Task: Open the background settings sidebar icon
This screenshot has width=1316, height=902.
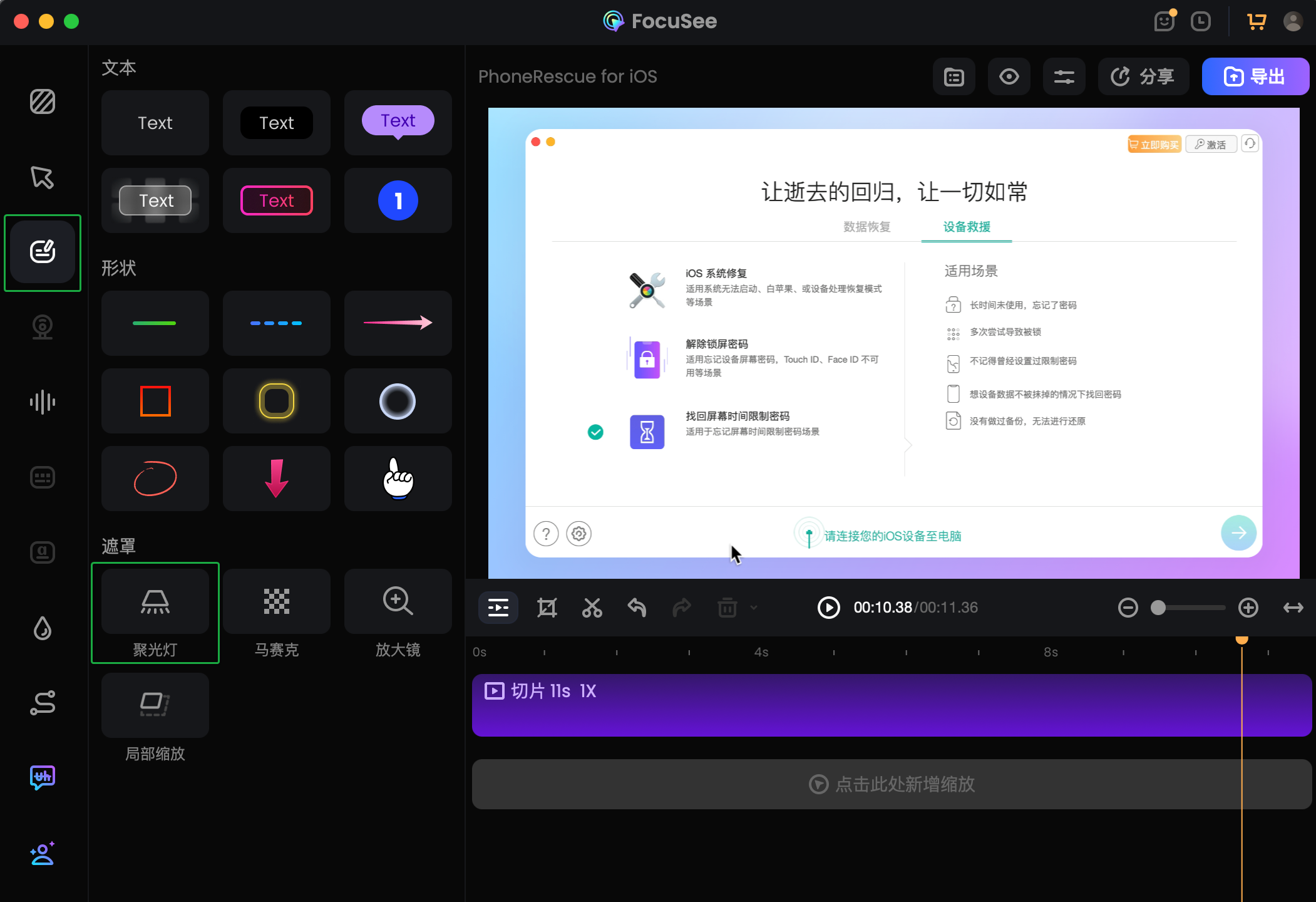Action: pos(43,101)
